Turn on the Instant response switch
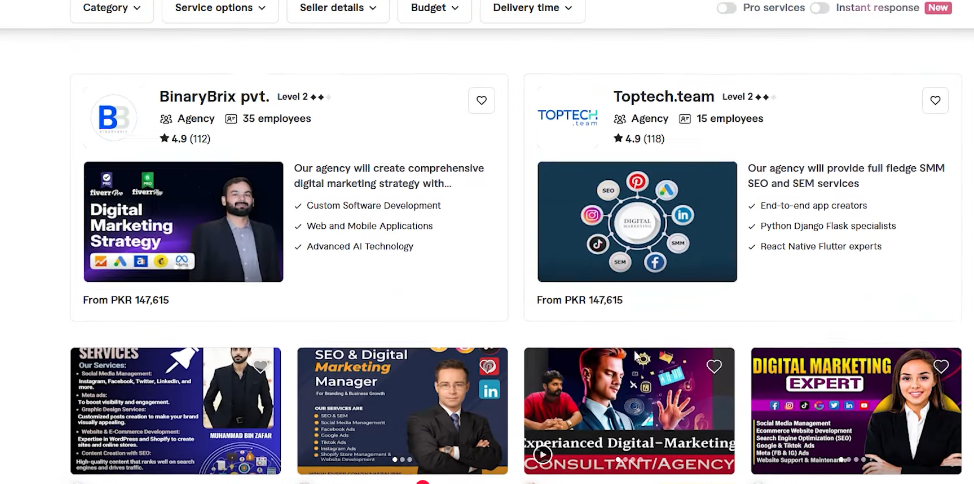Screen dimensions: 974x484 pos(819,8)
